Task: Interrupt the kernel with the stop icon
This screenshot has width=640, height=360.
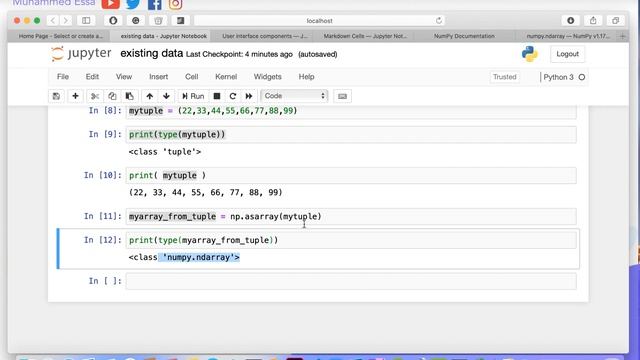Action: pos(217,96)
